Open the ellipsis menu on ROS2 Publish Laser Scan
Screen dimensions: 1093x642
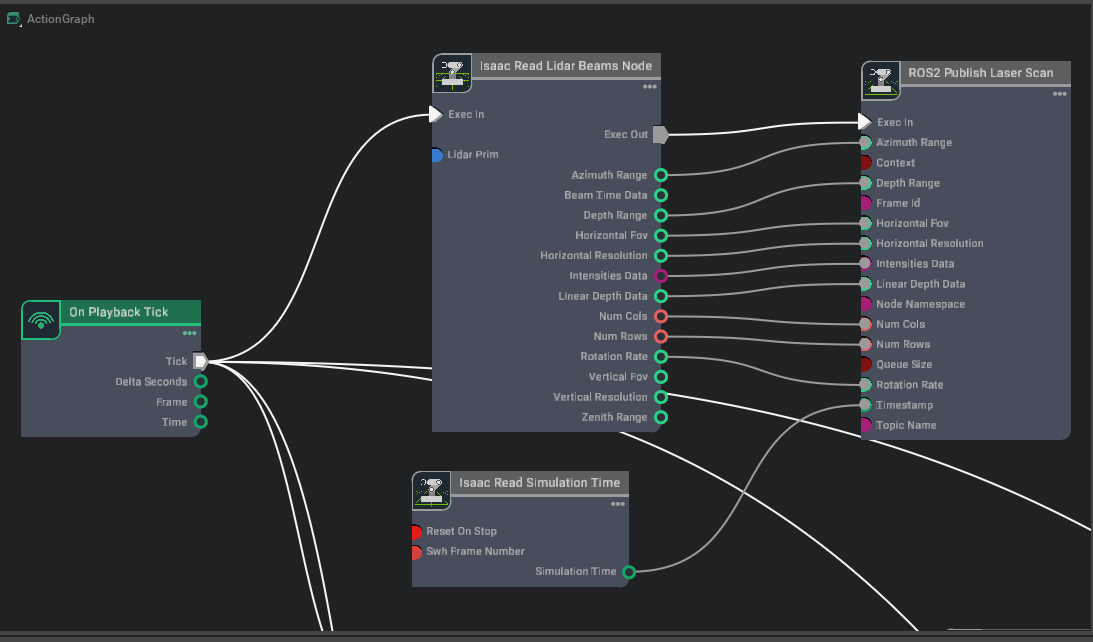(1059, 93)
